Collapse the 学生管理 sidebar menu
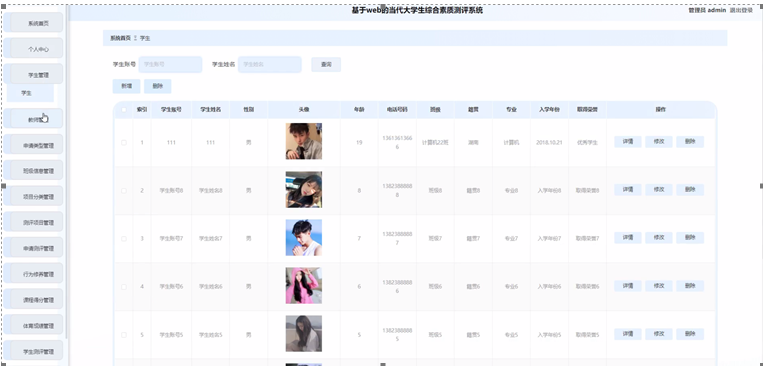 click(34, 74)
